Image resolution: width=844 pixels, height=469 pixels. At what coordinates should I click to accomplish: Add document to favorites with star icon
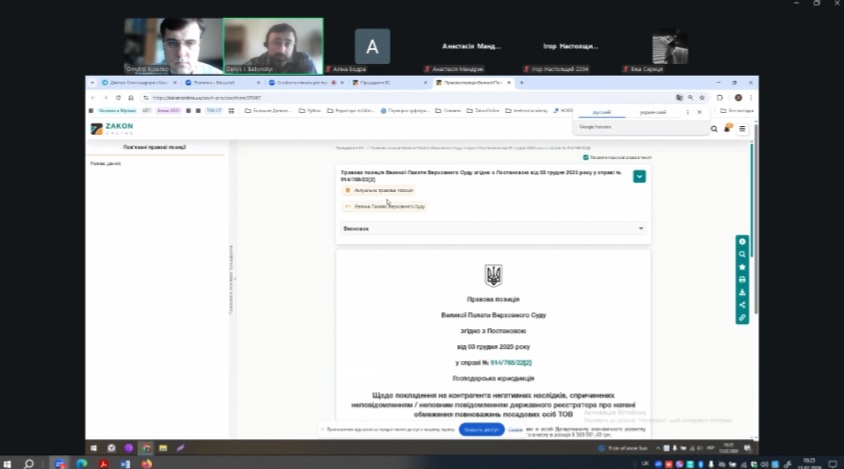[x=742, y=267]
